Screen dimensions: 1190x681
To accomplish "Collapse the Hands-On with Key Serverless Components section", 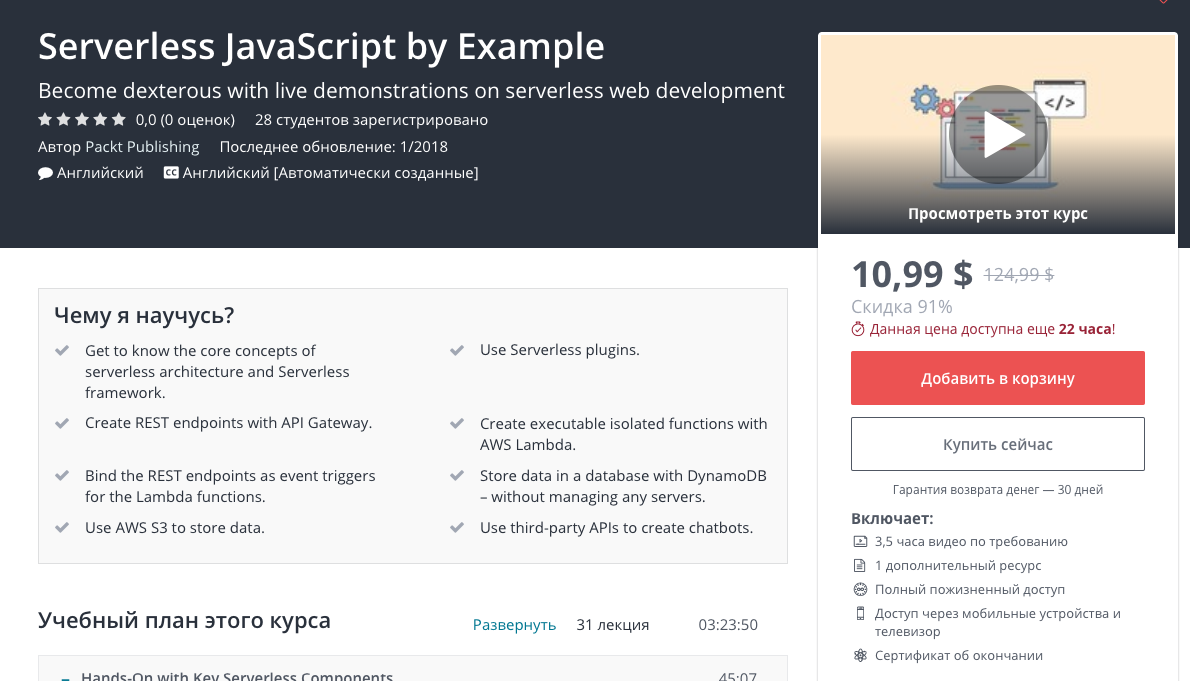I will tap(65, 677).
